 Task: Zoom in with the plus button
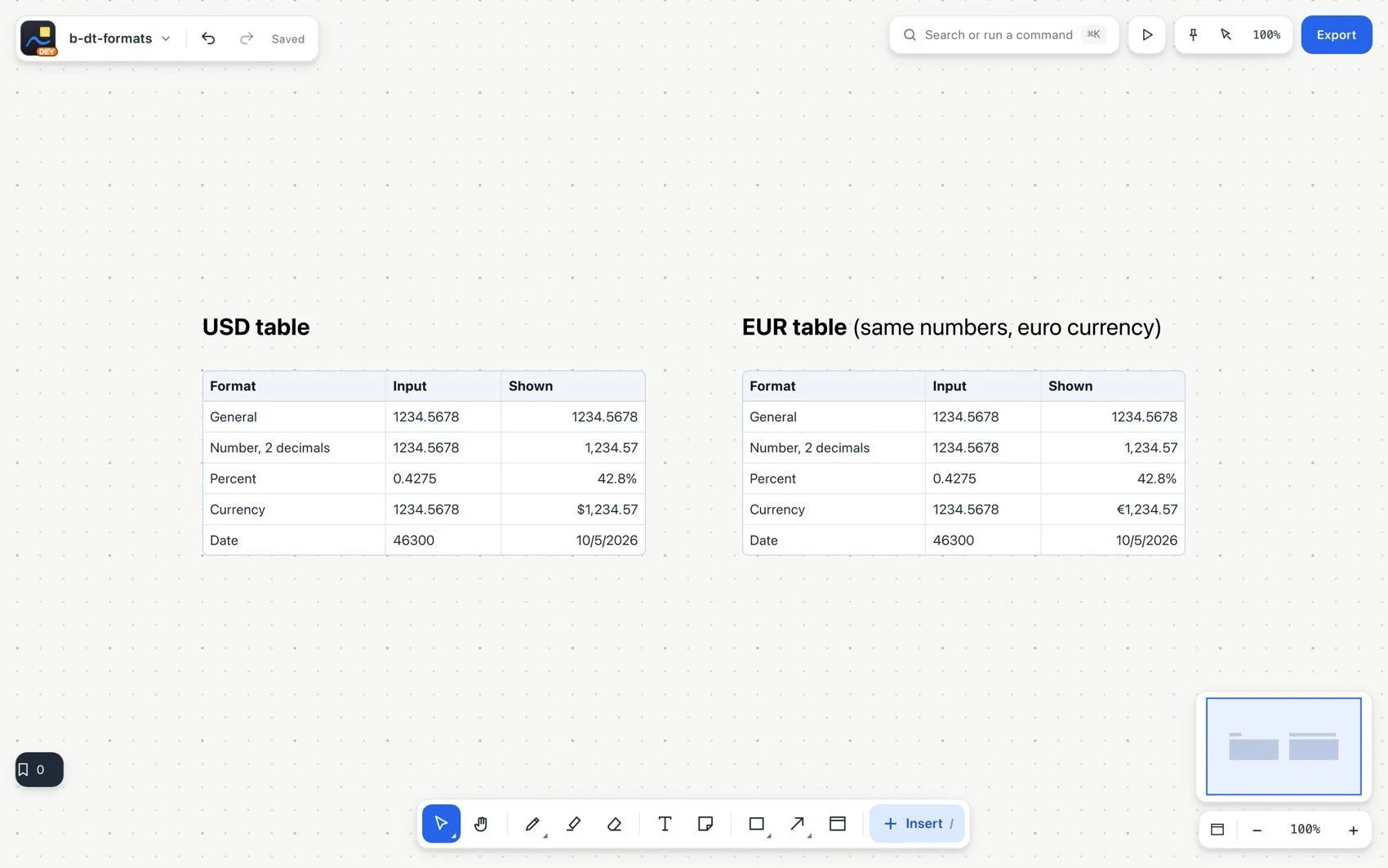[x=1353, y=830]
